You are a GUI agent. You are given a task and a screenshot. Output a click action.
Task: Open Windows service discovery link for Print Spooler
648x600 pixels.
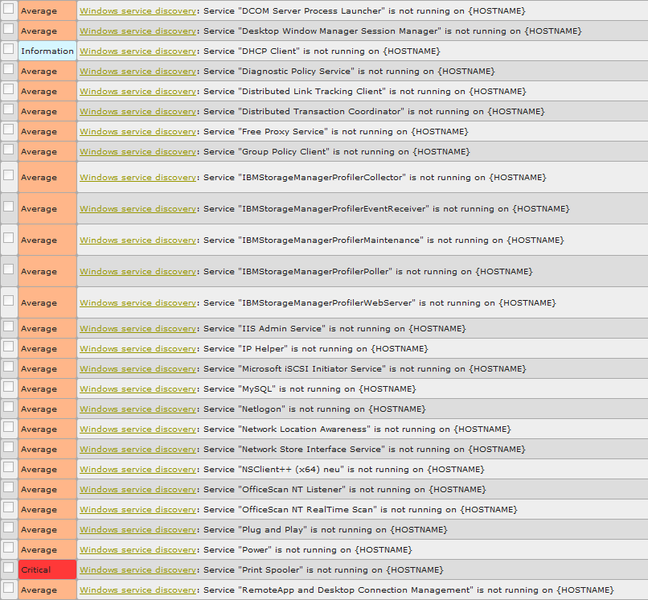click(x=138, y=570)
